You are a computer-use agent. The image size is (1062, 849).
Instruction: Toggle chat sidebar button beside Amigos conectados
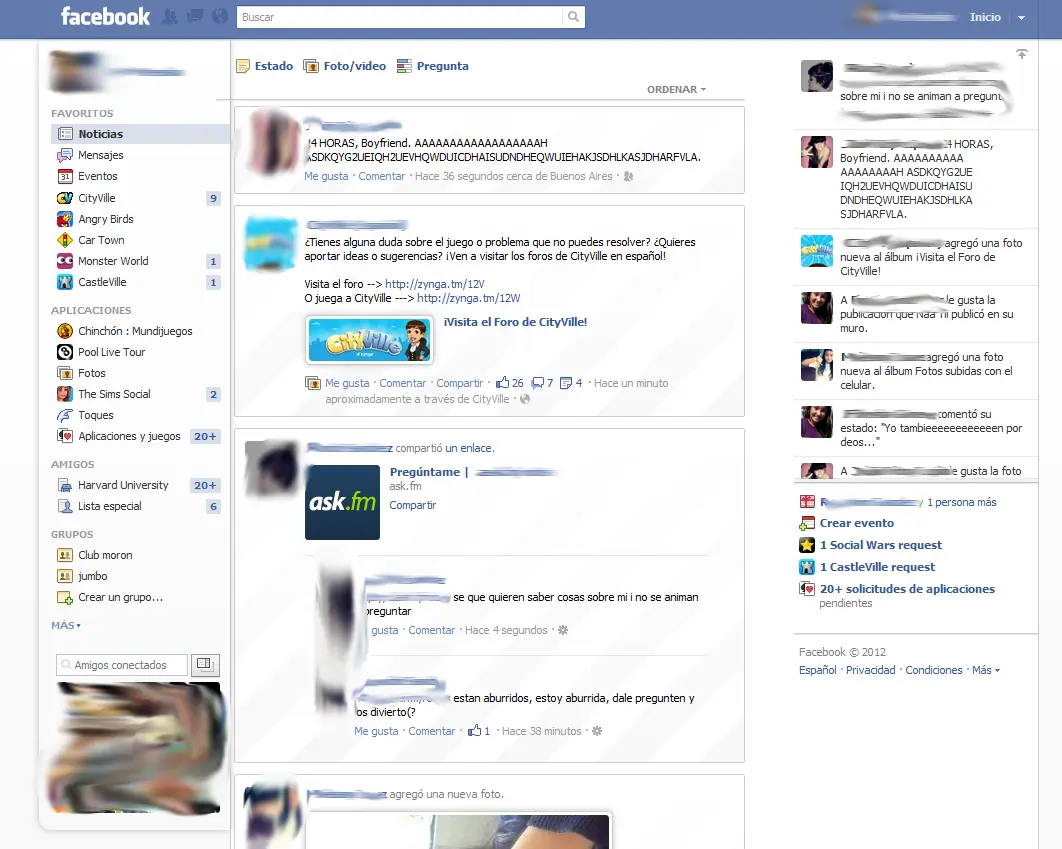pyautogui.click(x=205, y=665)
